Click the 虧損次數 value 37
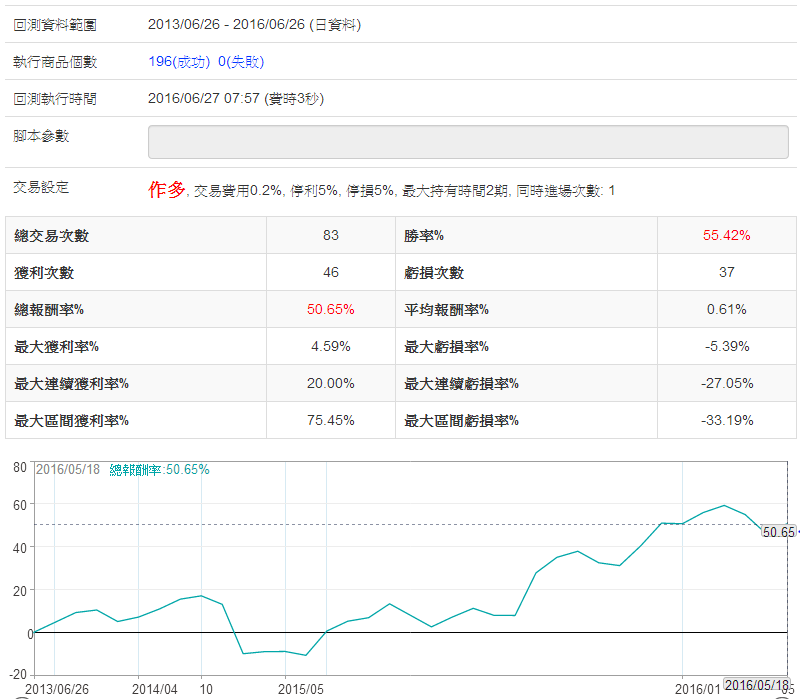Screen dimensions: 800x699 click(x=726, y=272)
